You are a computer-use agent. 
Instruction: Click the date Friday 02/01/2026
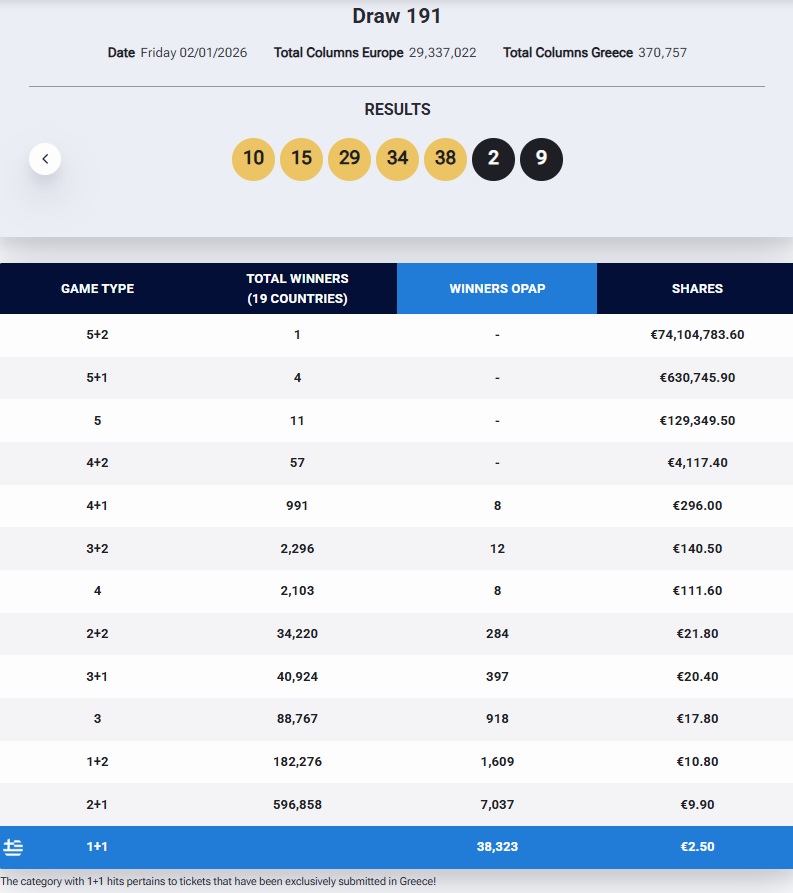click(193, 53)
